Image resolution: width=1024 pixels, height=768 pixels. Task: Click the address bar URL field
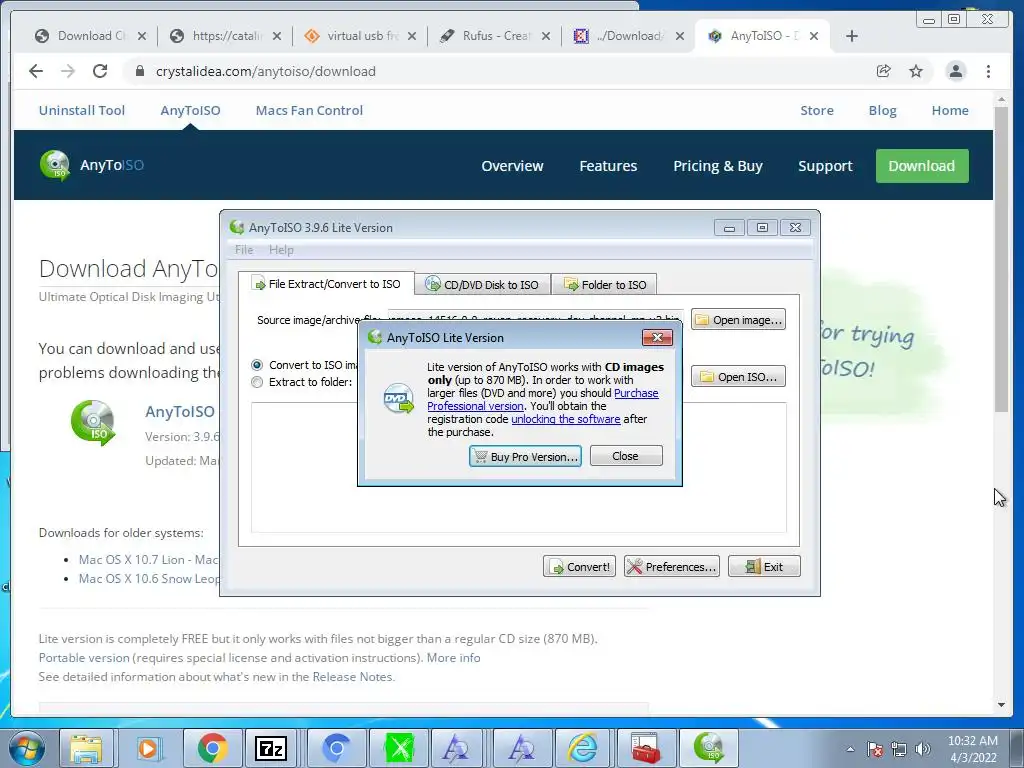[x=265, y=71]
